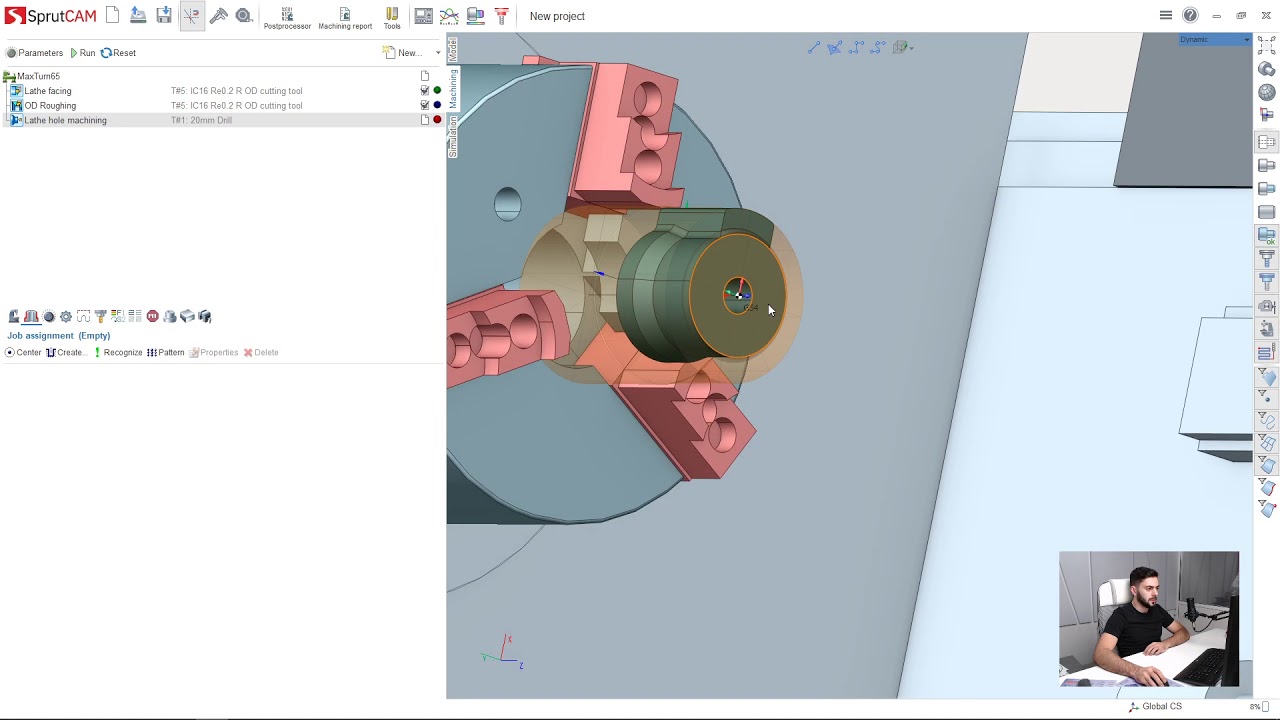The height and width of the screenshot is (720, 1280).
Task: Run the selected operation
Action: coord(83,53)
